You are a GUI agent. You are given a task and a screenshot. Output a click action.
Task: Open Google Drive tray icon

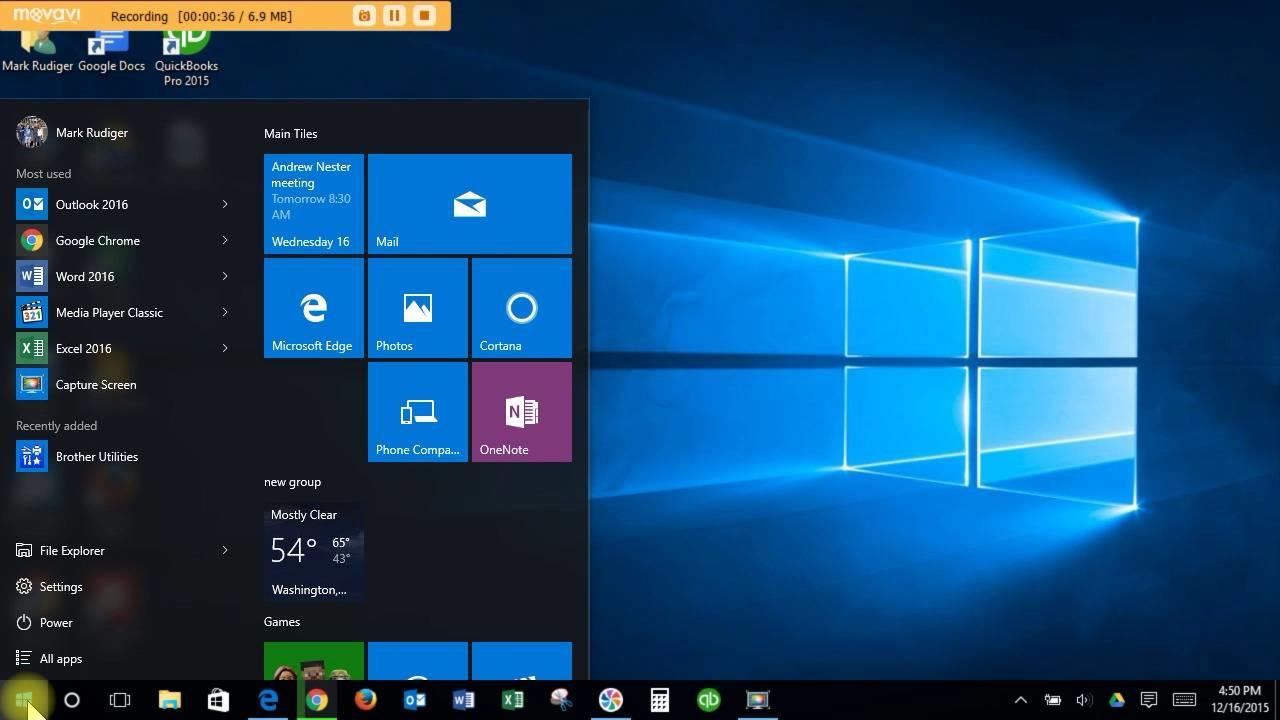coord(1116,700)
